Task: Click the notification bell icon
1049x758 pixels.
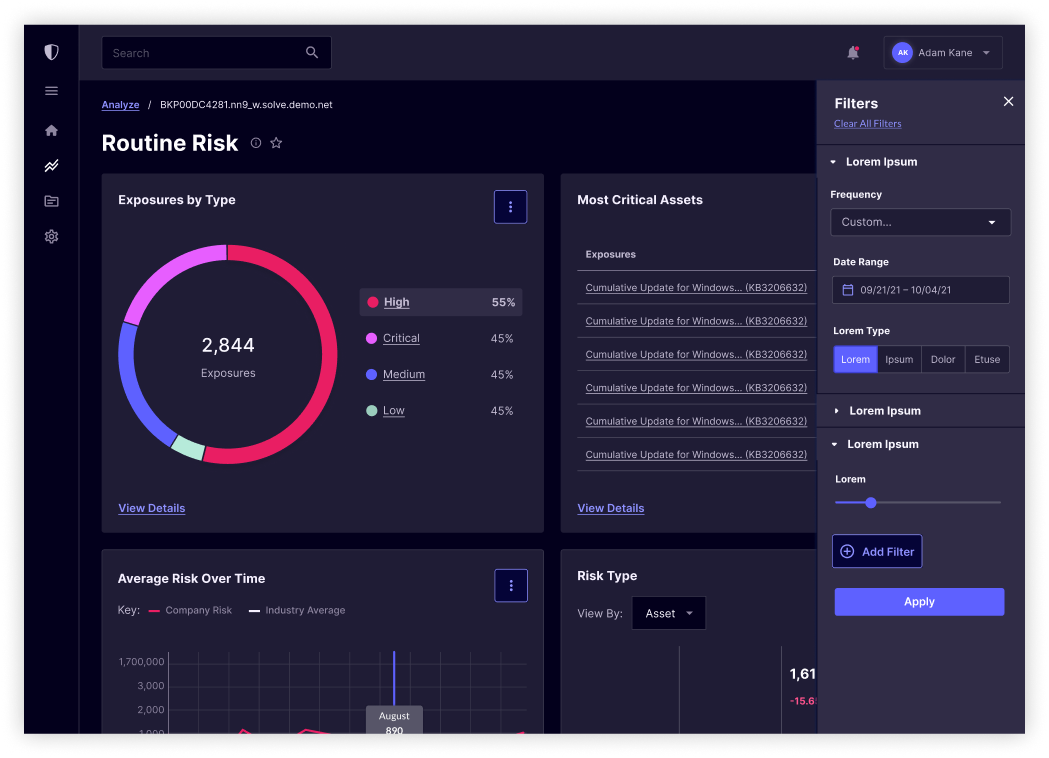Action: pos(852,52)
